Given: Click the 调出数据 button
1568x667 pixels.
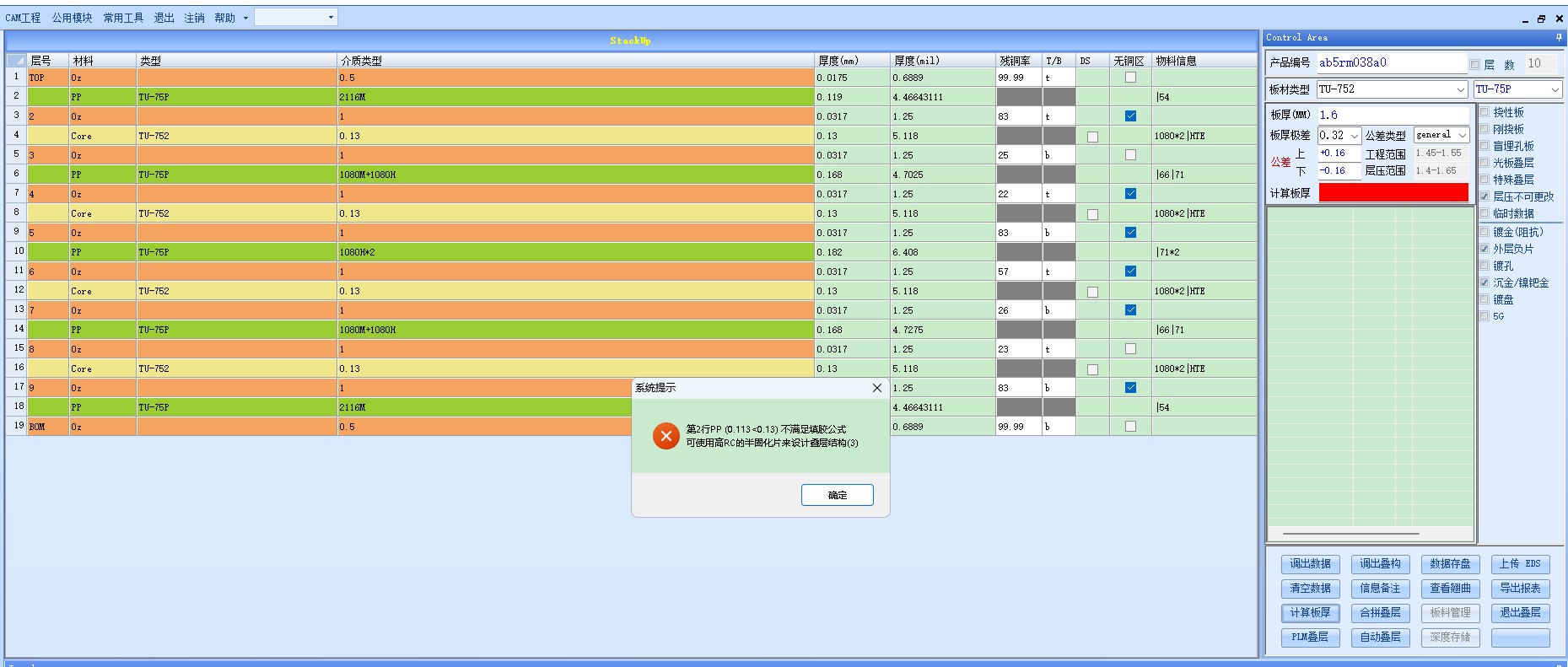Looking at the screenshot, I should point(1310,564).
